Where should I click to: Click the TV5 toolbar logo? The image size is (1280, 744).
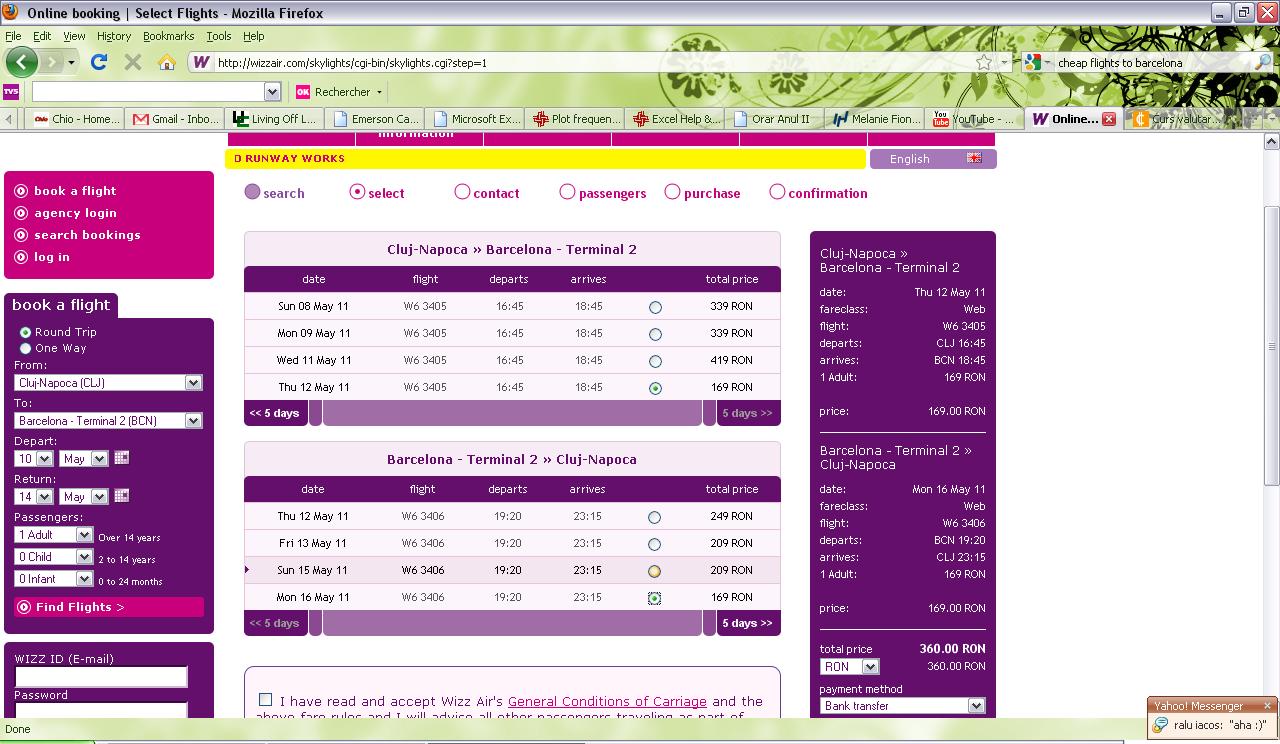[12, 92]
